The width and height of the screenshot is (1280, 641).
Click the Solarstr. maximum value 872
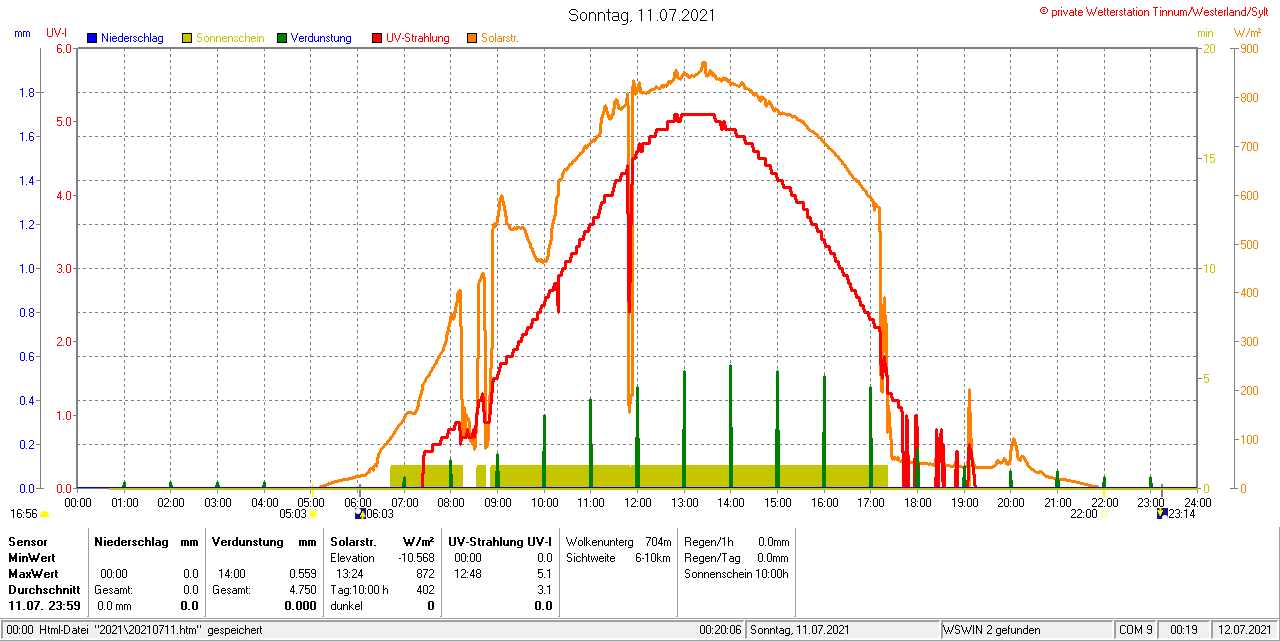pyautogui.click(x=425, y=574)
